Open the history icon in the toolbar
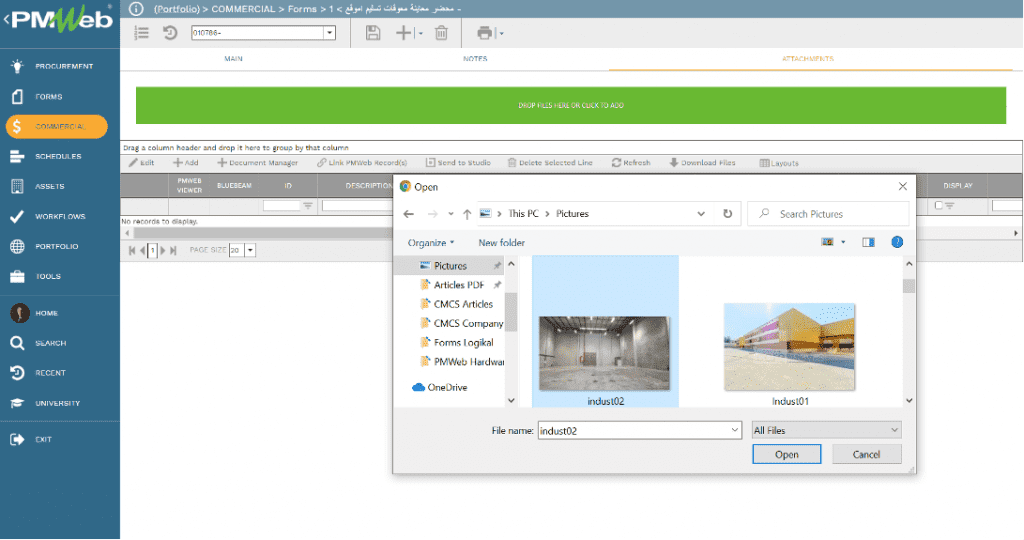1024x540 pixels. [x=170, y=33]
